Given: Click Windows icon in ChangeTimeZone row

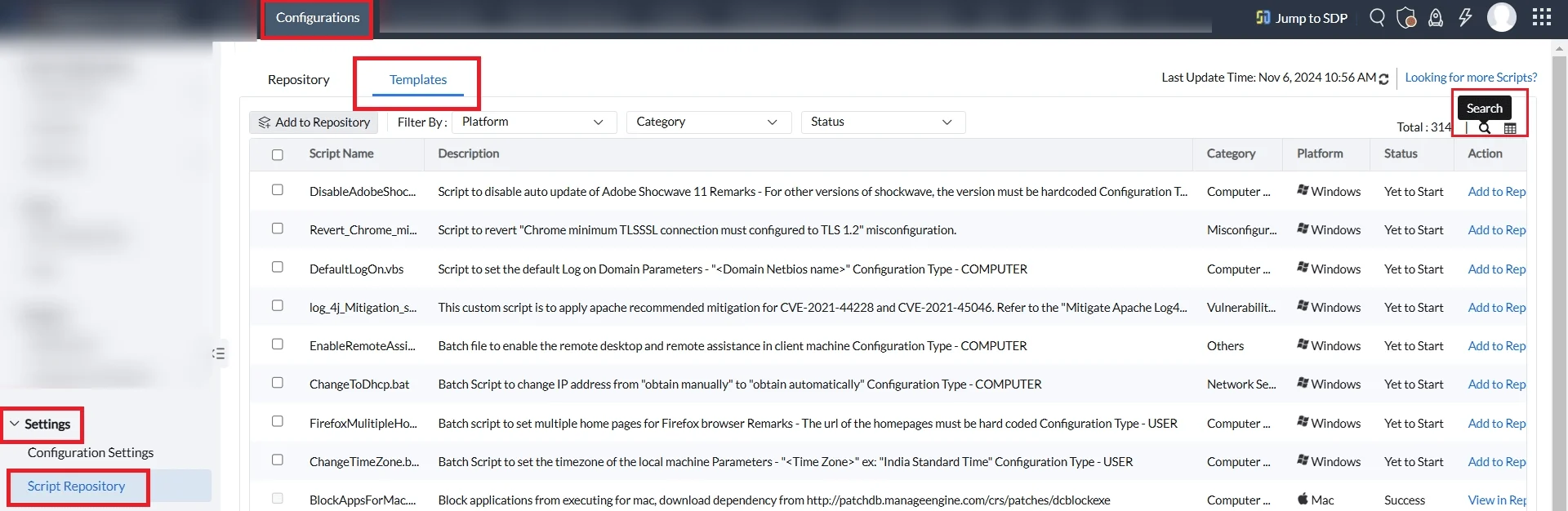Looking at the screenshot, I should pos(1303,460).
